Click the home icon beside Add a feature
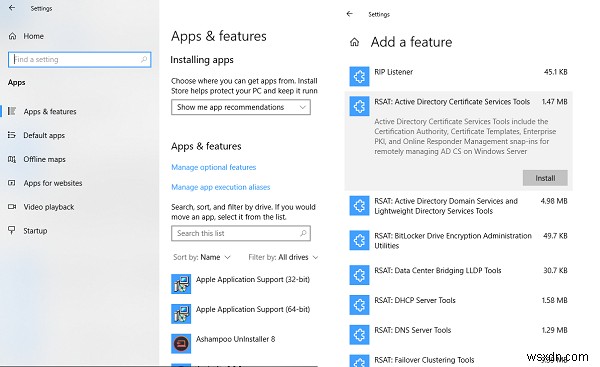 coord(355,42)
